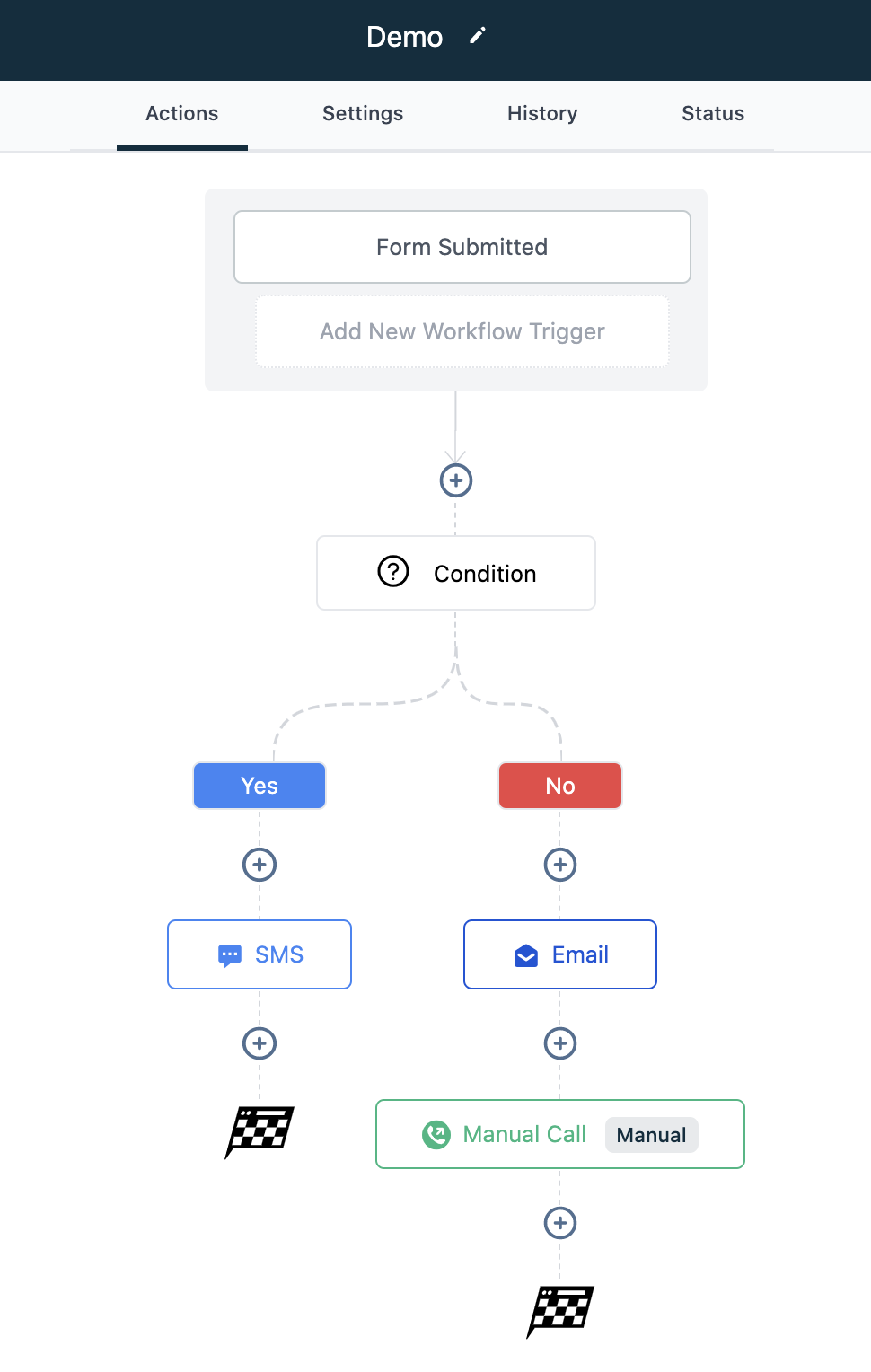871x1372 pixels.
Task: Click the checkered finish flag under SMS branch
Action: pyautogui.click(x=260, y=1131)
